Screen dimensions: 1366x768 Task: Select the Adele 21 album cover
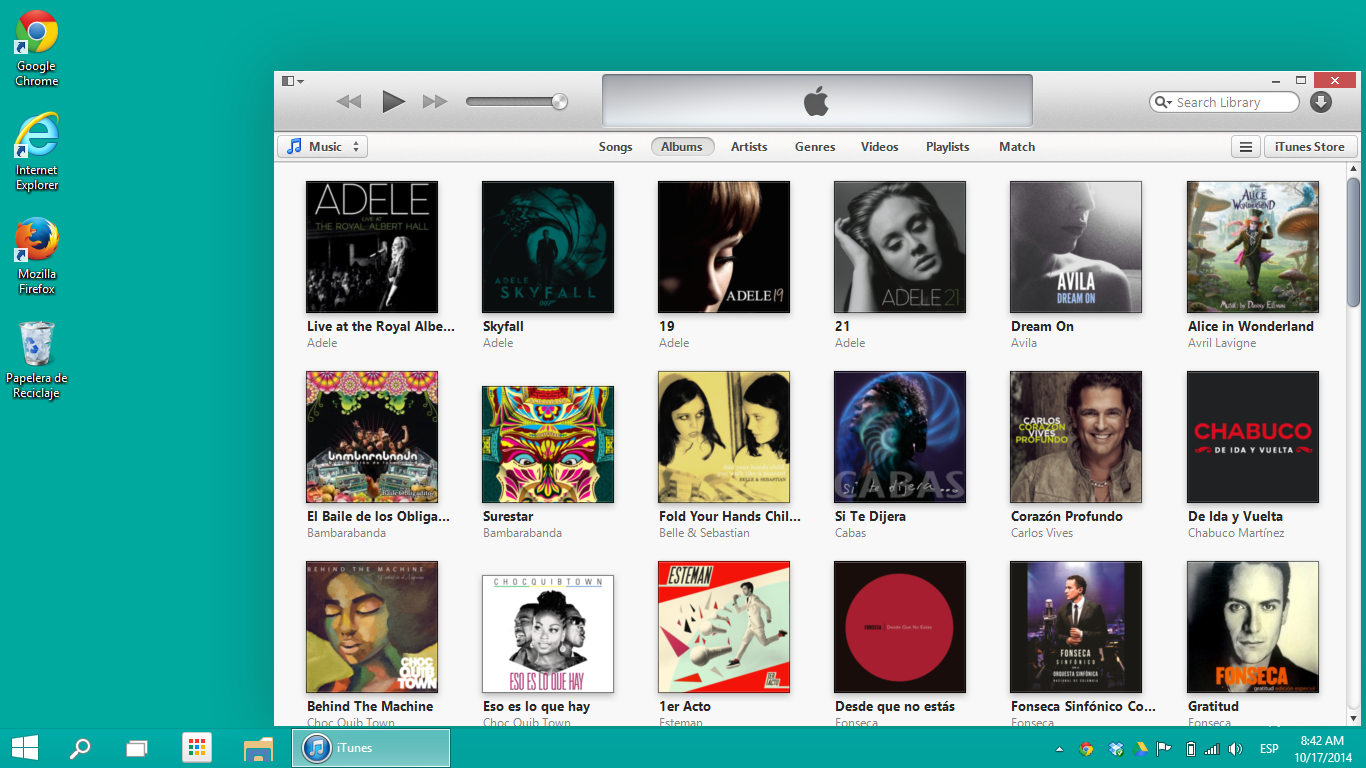(x=900, y=247)
